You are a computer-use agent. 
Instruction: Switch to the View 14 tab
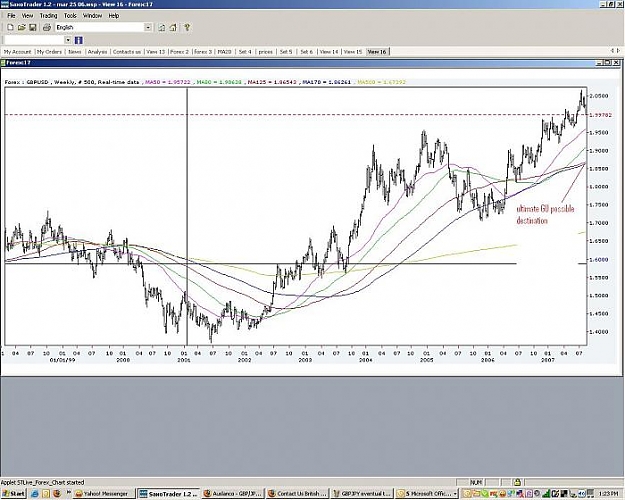click(x=329, y=52)
